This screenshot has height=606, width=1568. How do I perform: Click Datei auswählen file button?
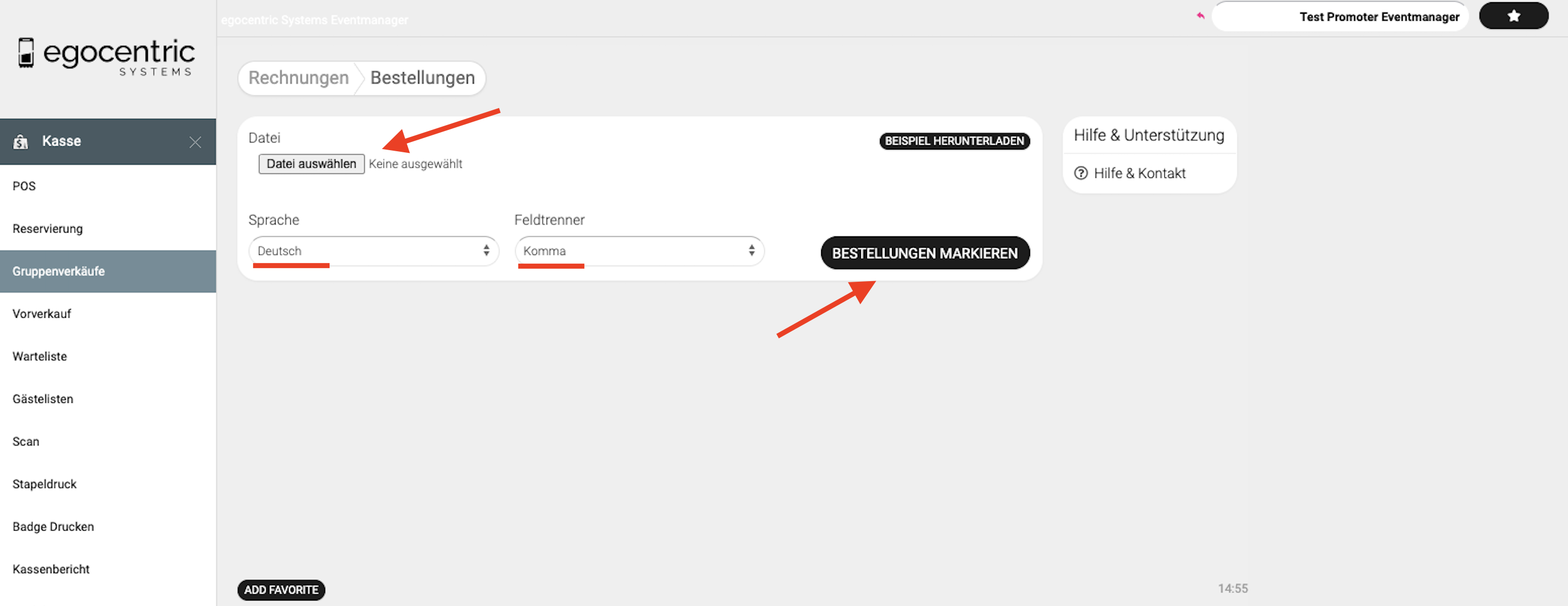(x=311, y=164)
